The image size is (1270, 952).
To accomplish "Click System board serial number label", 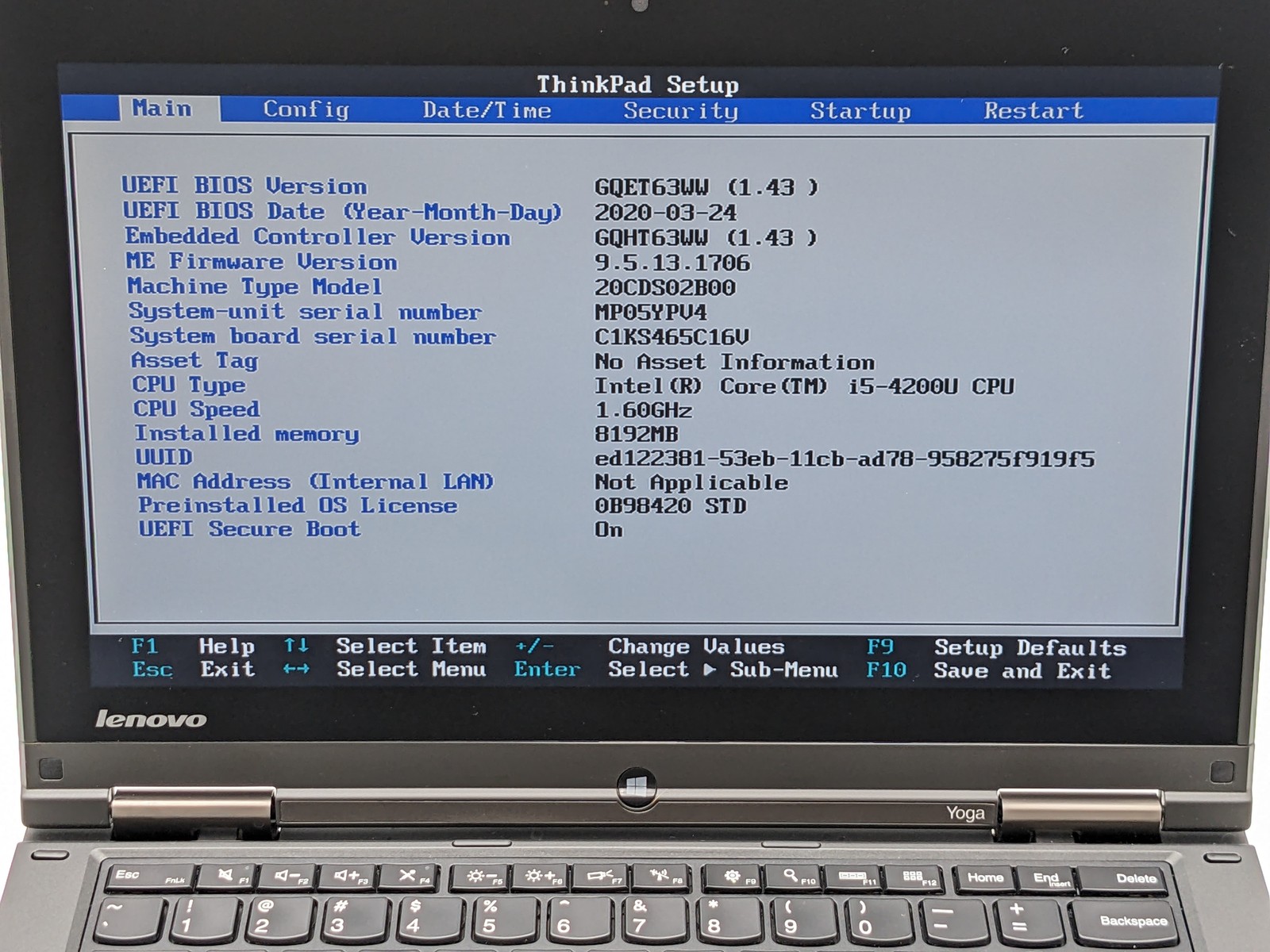I will coord(313,336).
